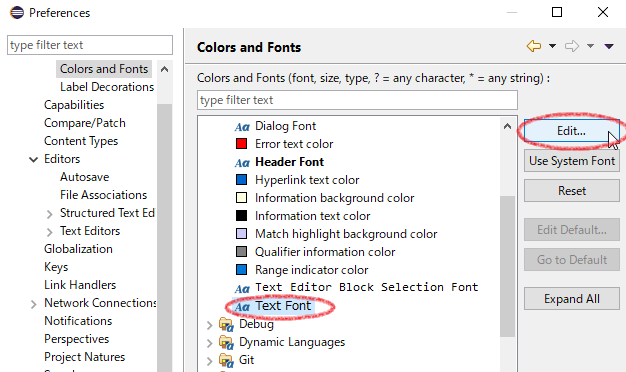Open the Colors and Fonts view menu triangle
This screenshot has width=626, height=372.
609,47
